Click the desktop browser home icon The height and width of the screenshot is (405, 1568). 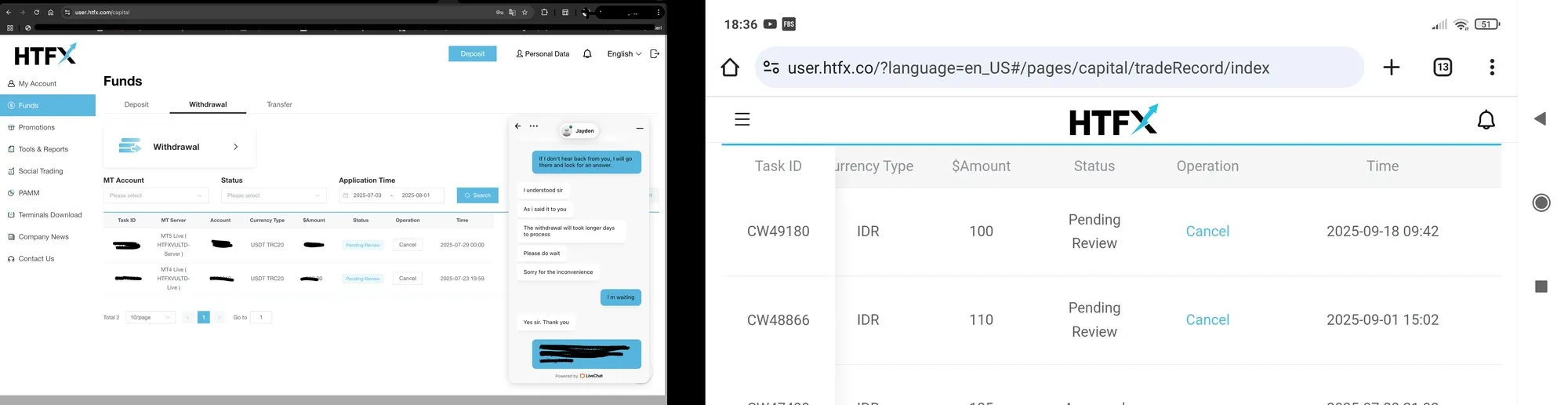50,13
